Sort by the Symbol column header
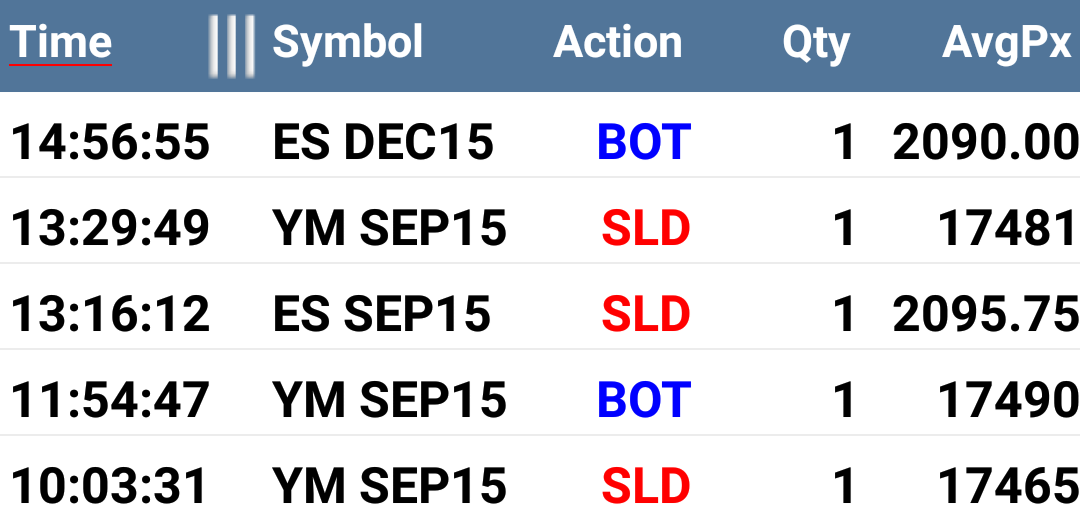Screen dimensions: 1080x530 pos(347,43)
